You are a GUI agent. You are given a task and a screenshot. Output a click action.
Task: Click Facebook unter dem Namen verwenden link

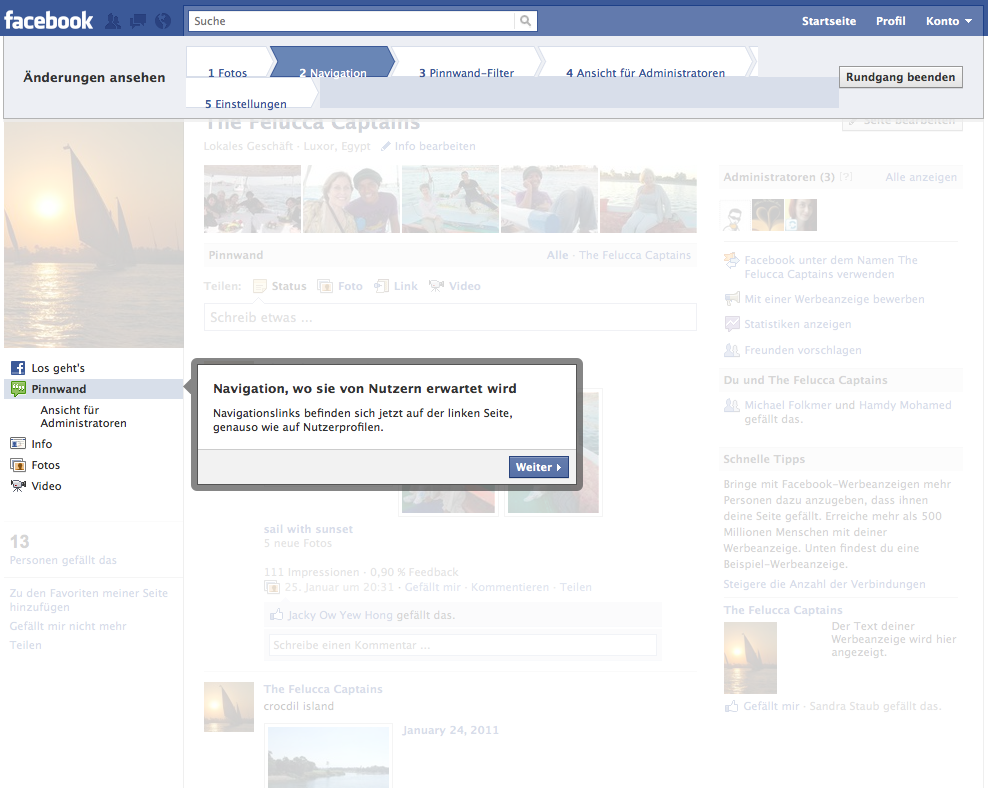click(830, 267)
